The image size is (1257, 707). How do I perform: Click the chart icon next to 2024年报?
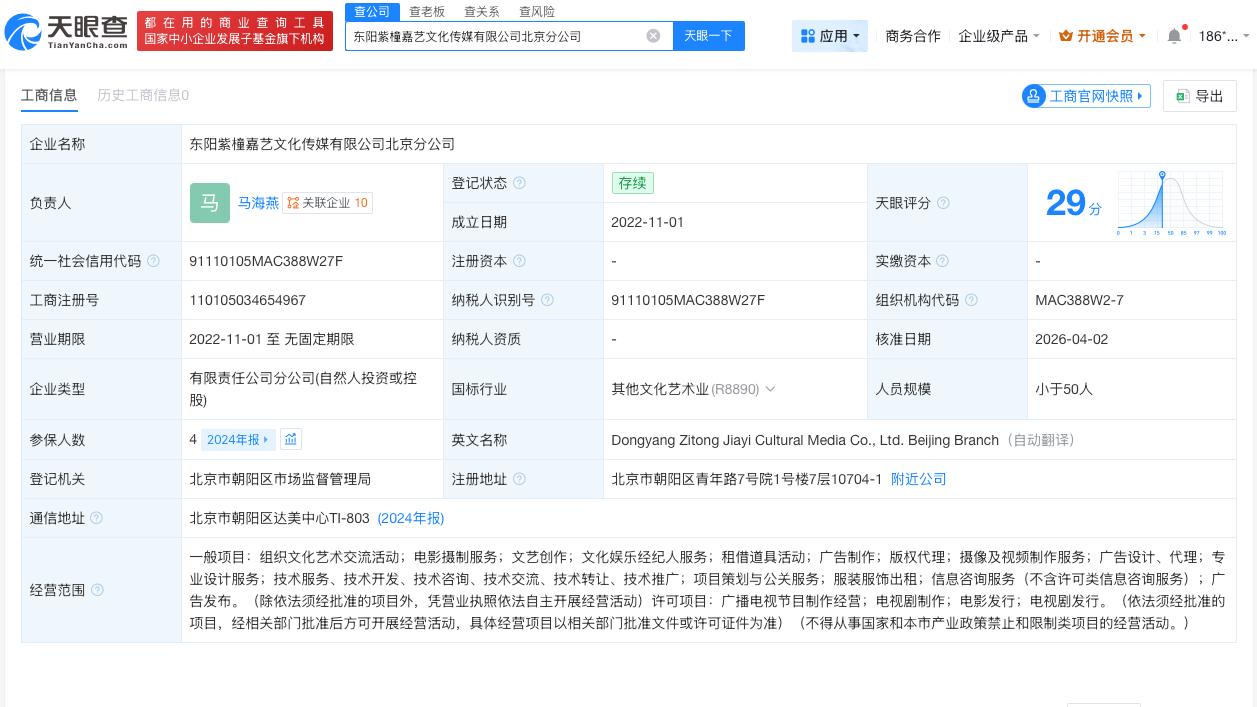[291, 439]
